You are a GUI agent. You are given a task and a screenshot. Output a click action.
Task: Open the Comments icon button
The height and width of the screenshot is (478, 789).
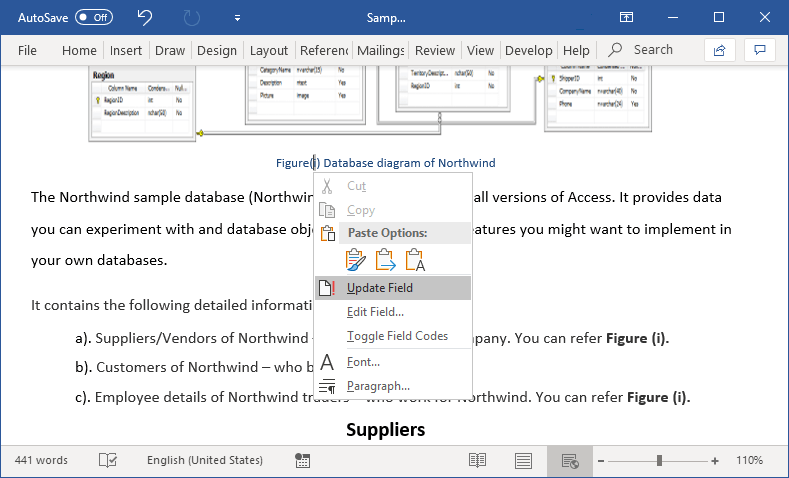click(761, 50)
